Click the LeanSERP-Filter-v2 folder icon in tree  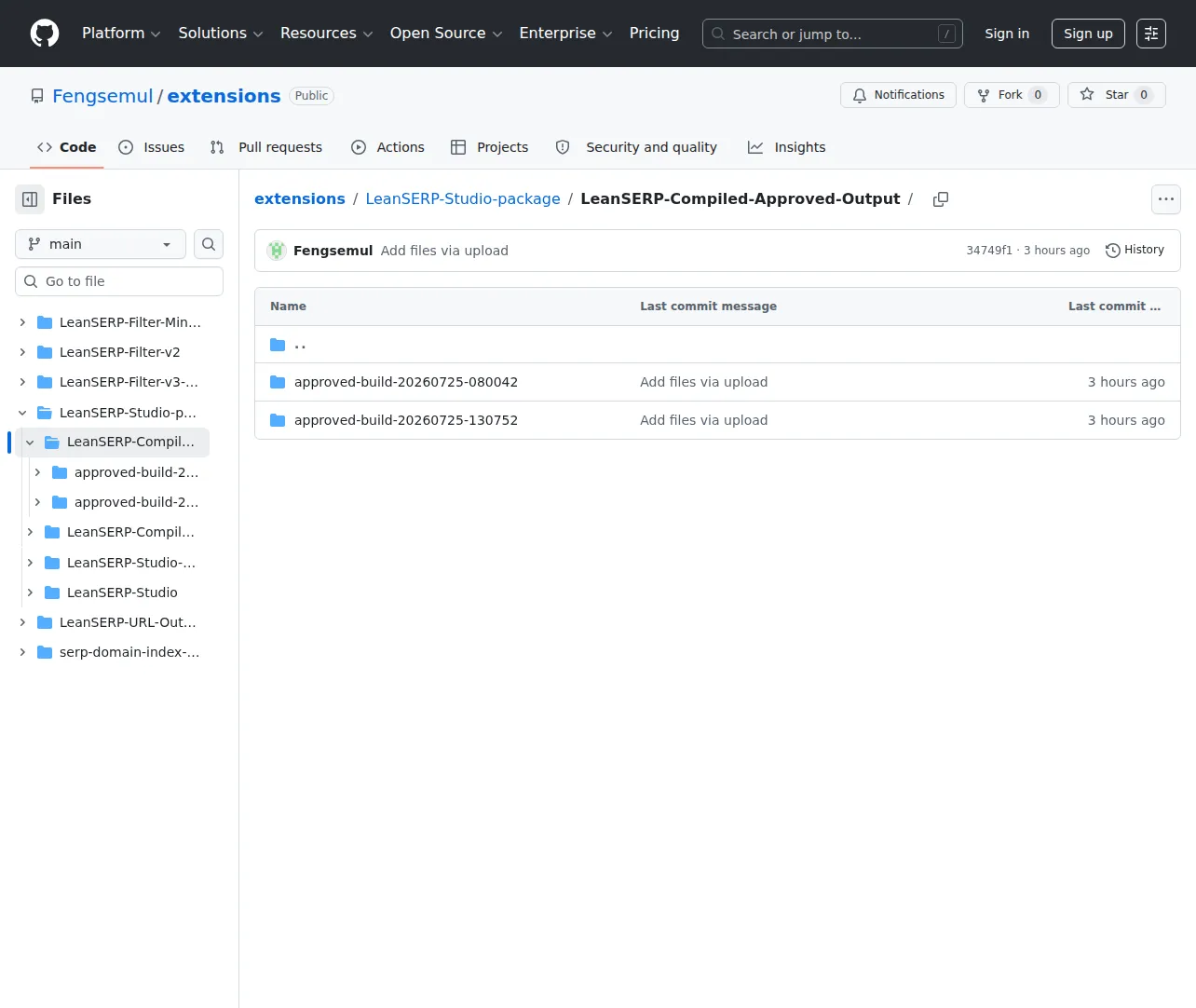pos(45,352)
